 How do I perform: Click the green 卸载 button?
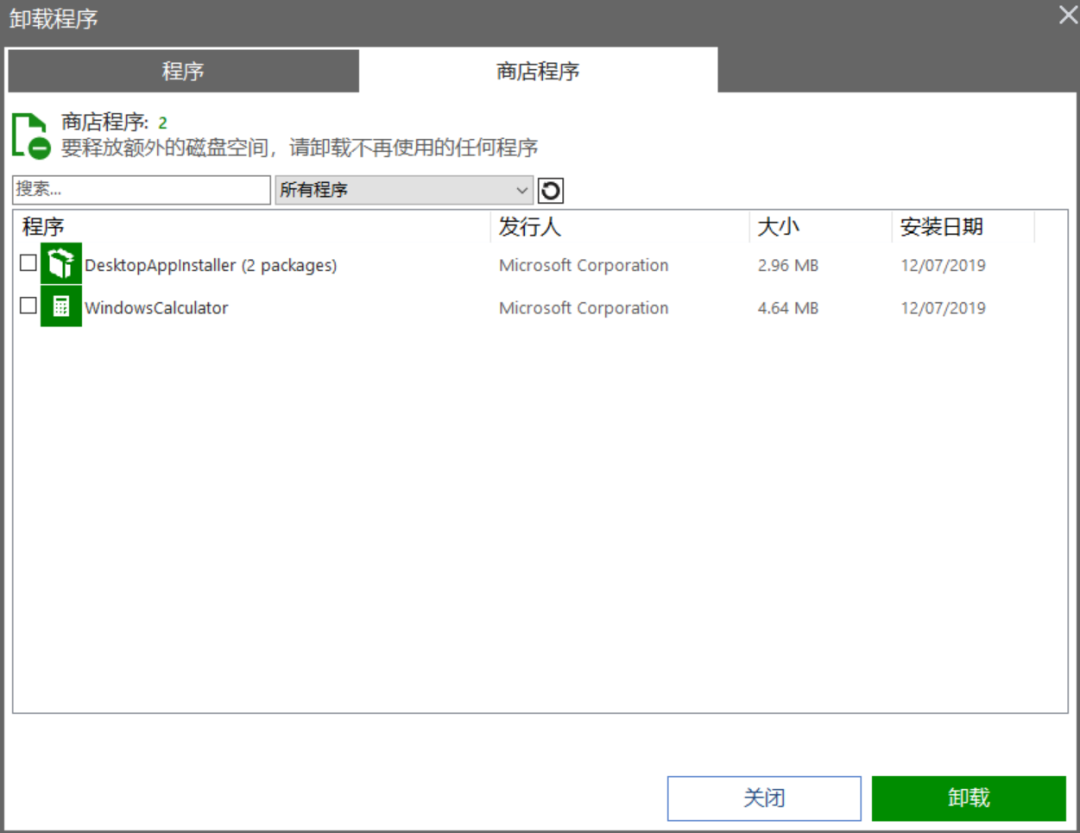(968, 798)
